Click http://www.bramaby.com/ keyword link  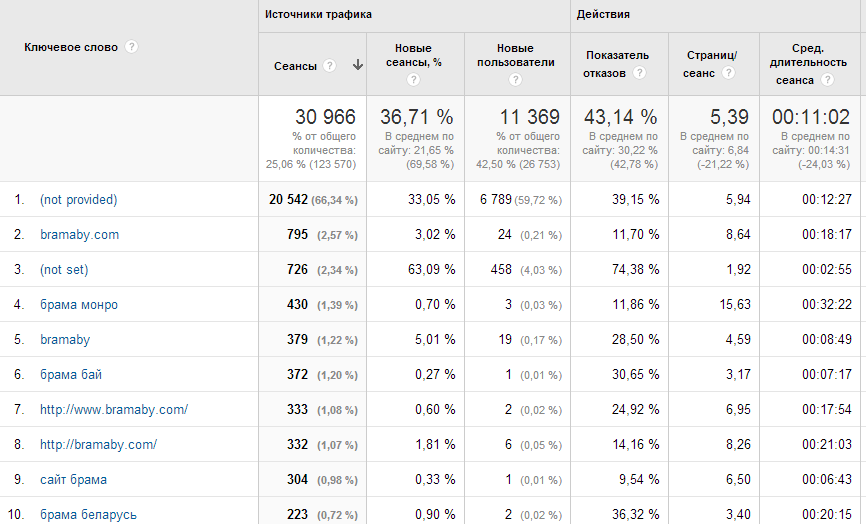coord(114,410)
